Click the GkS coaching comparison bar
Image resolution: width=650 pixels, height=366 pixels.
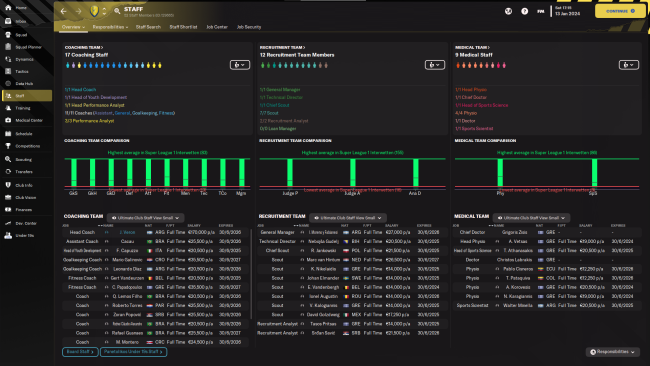tap(74, 173)
